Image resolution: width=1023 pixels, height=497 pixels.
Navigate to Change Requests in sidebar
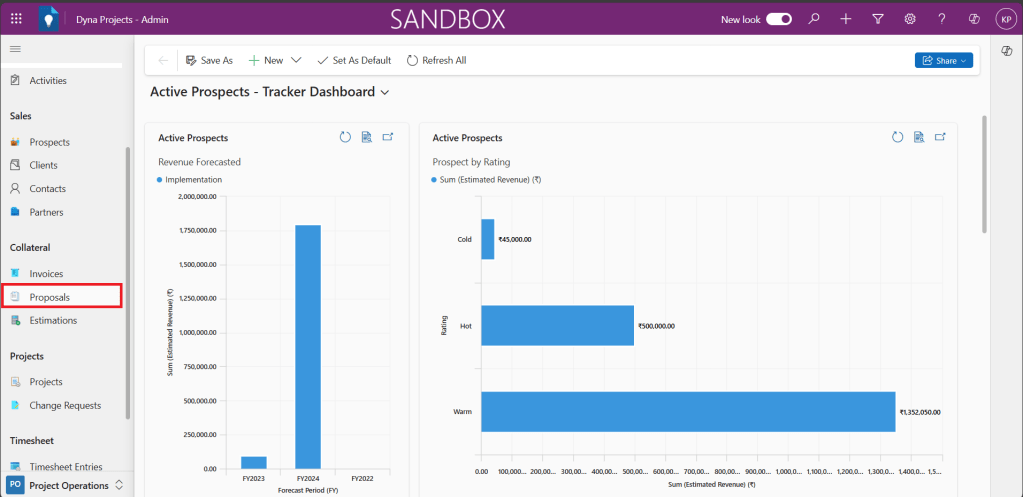[x=65, y=405]
